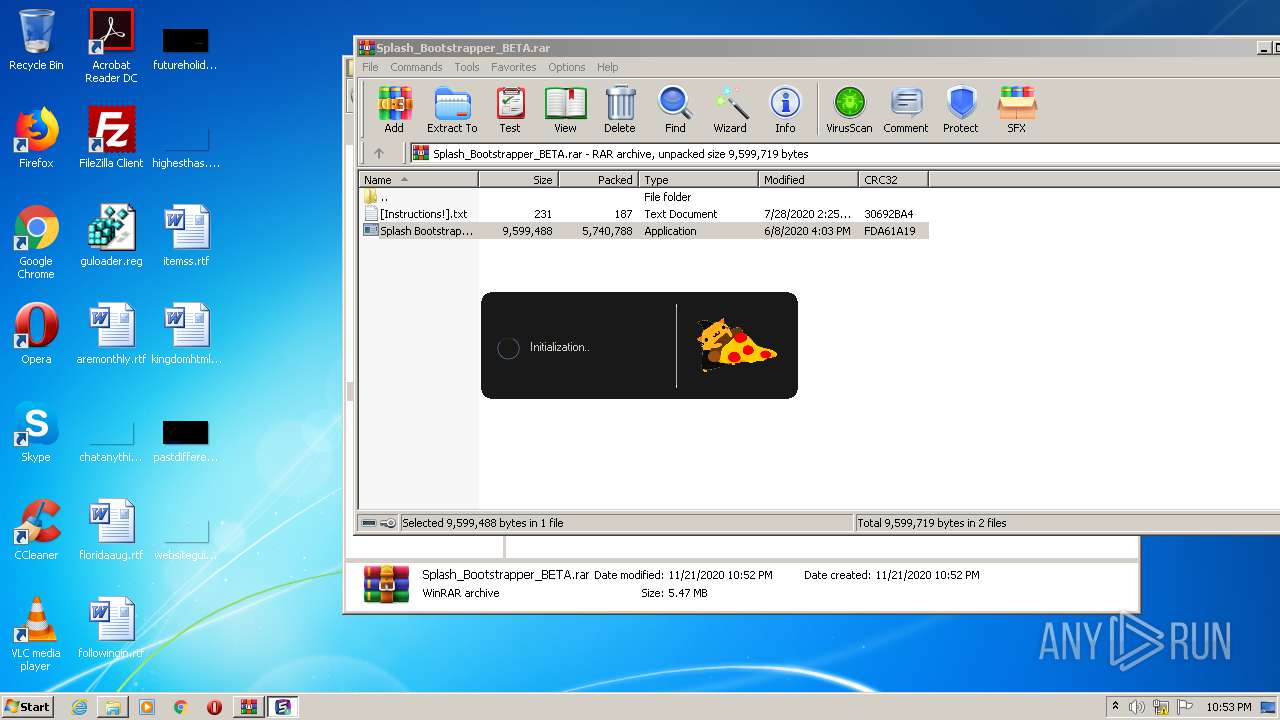Show hidden tray icons arrow

pos(1115,707)
